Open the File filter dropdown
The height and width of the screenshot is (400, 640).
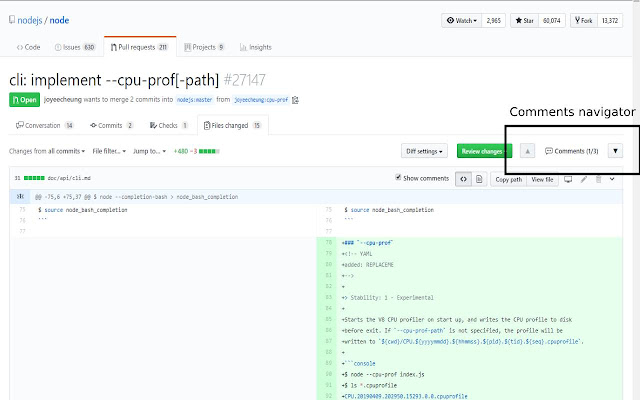click(109, 151)
